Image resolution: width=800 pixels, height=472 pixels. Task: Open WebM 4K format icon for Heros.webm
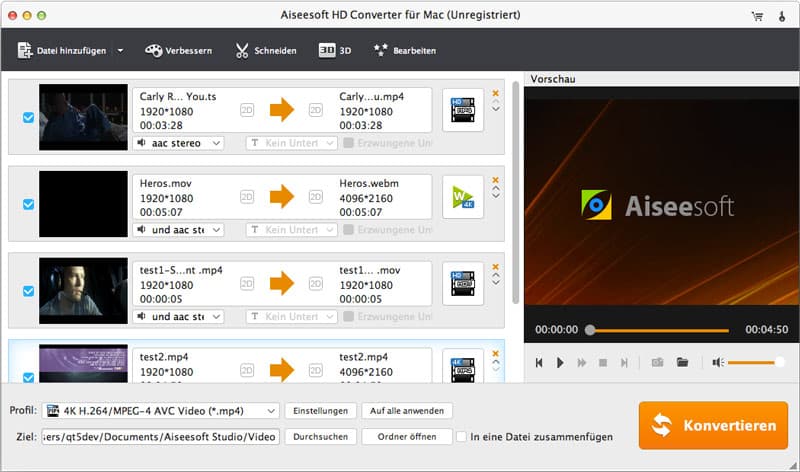[x=463, y=197]
